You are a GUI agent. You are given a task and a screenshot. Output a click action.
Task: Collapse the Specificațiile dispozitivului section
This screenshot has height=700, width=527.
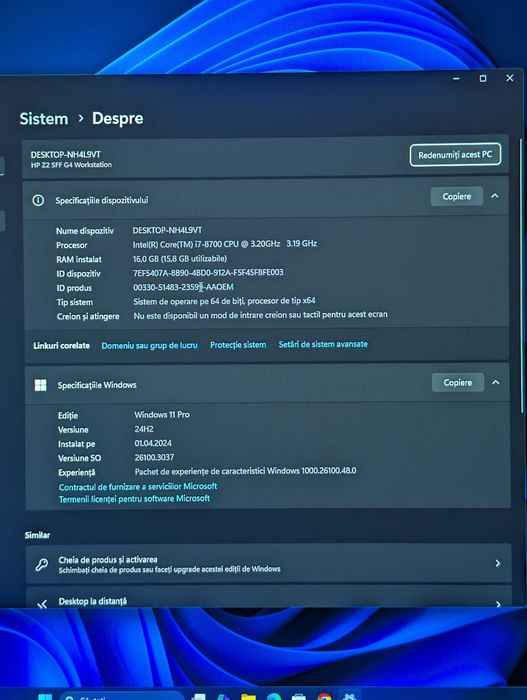coord(495,196)
